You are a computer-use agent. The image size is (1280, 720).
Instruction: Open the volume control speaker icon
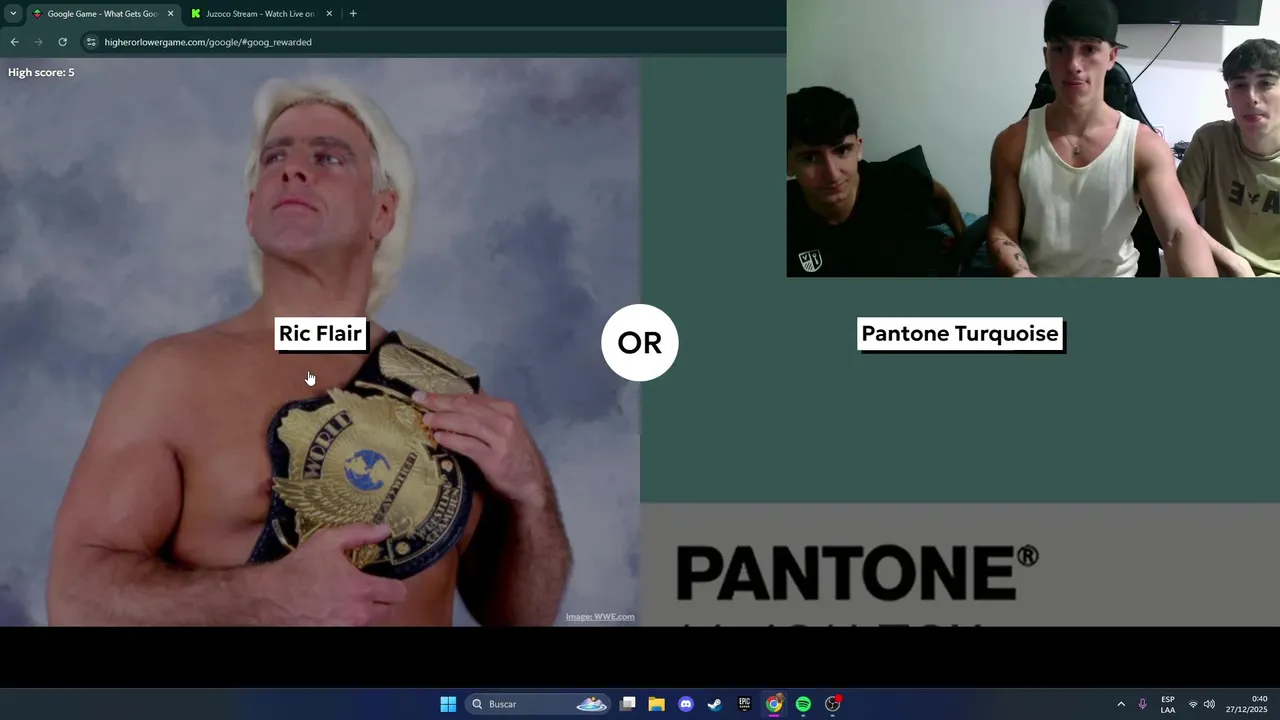tap(1209, 704)
